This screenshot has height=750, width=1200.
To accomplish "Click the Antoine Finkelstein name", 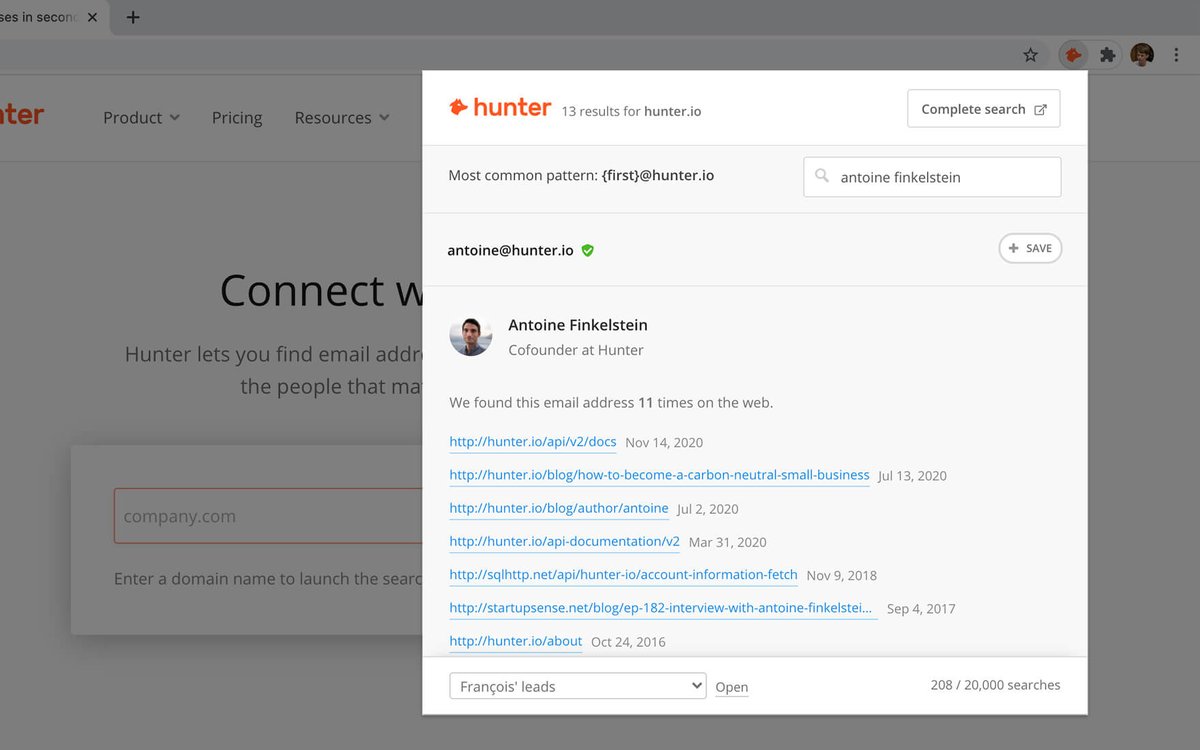I will (x=578, y=325).
